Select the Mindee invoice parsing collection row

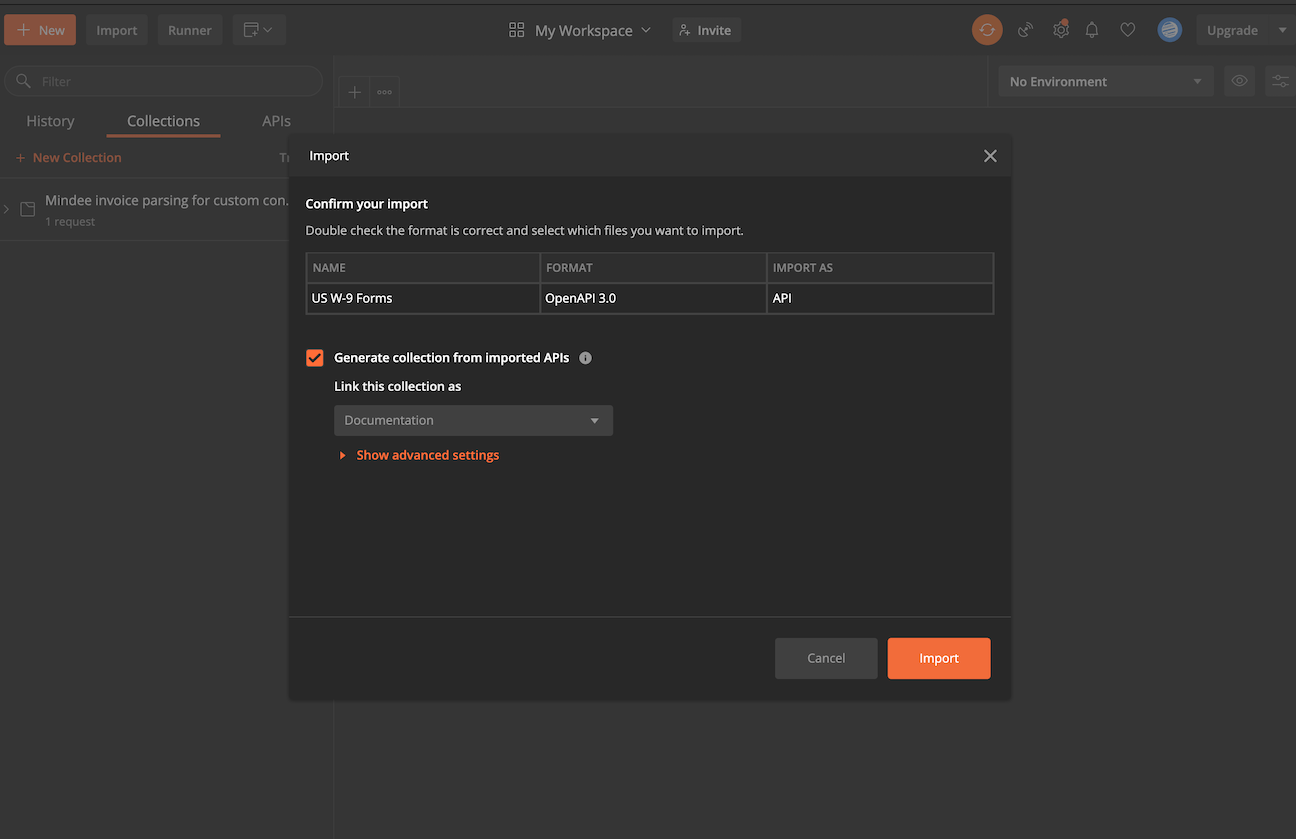(x=145, y=210)
